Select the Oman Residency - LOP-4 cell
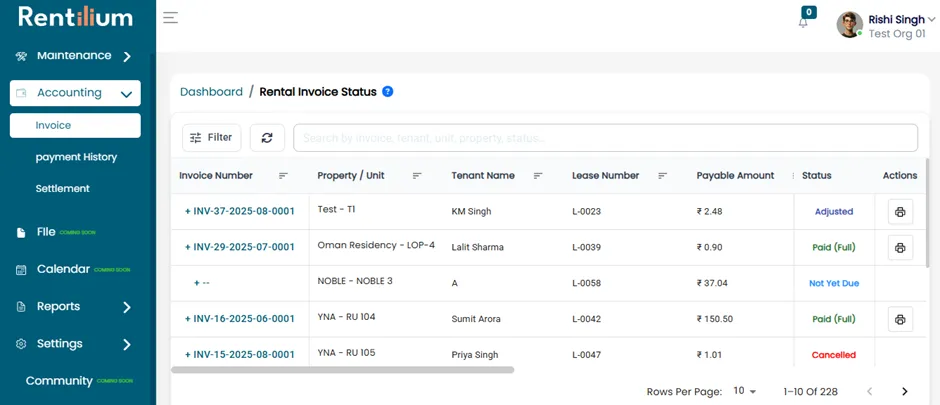 [376, 245]
